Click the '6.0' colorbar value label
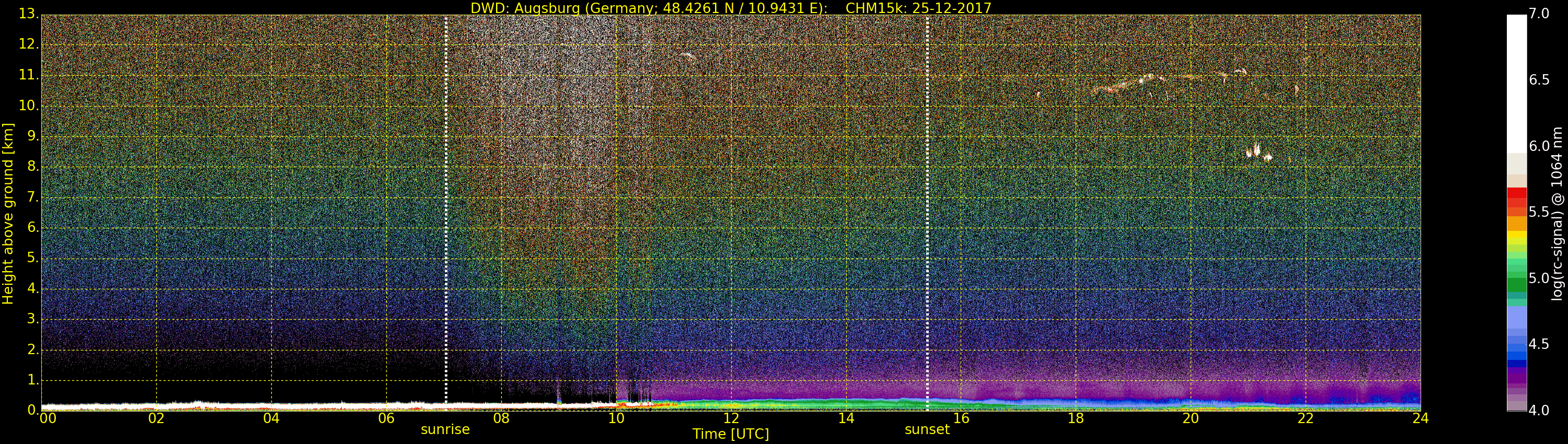The width and height of the screenshot is (1568, 444). click(1539, 146)
